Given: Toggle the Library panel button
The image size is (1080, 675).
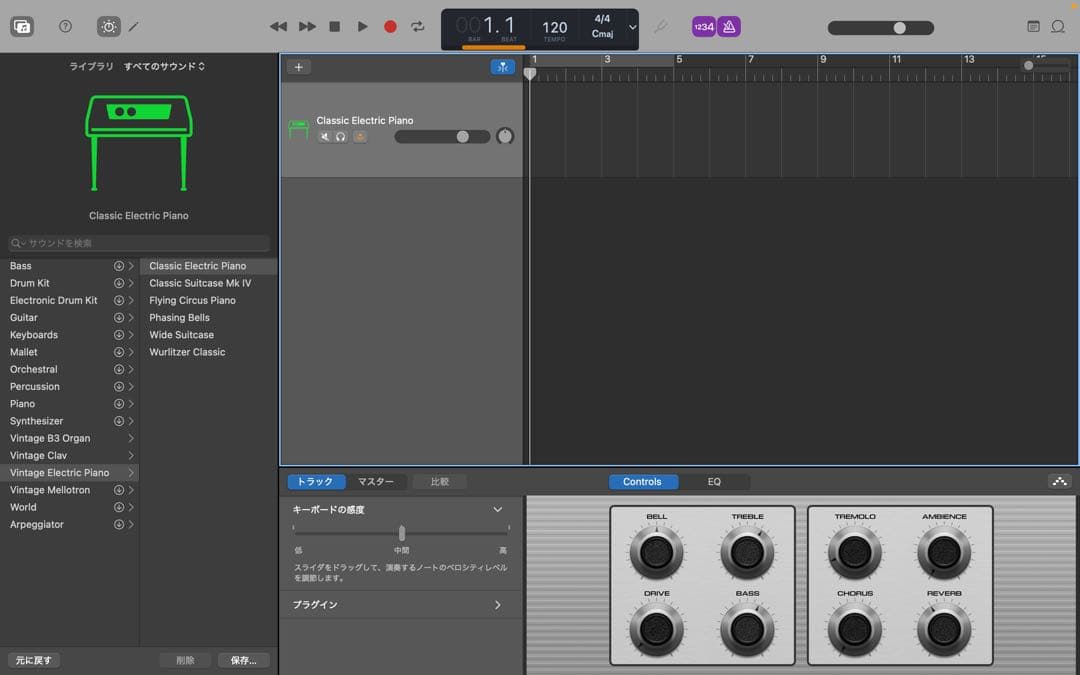Looking at the screenshot, I should pos(22,27).
